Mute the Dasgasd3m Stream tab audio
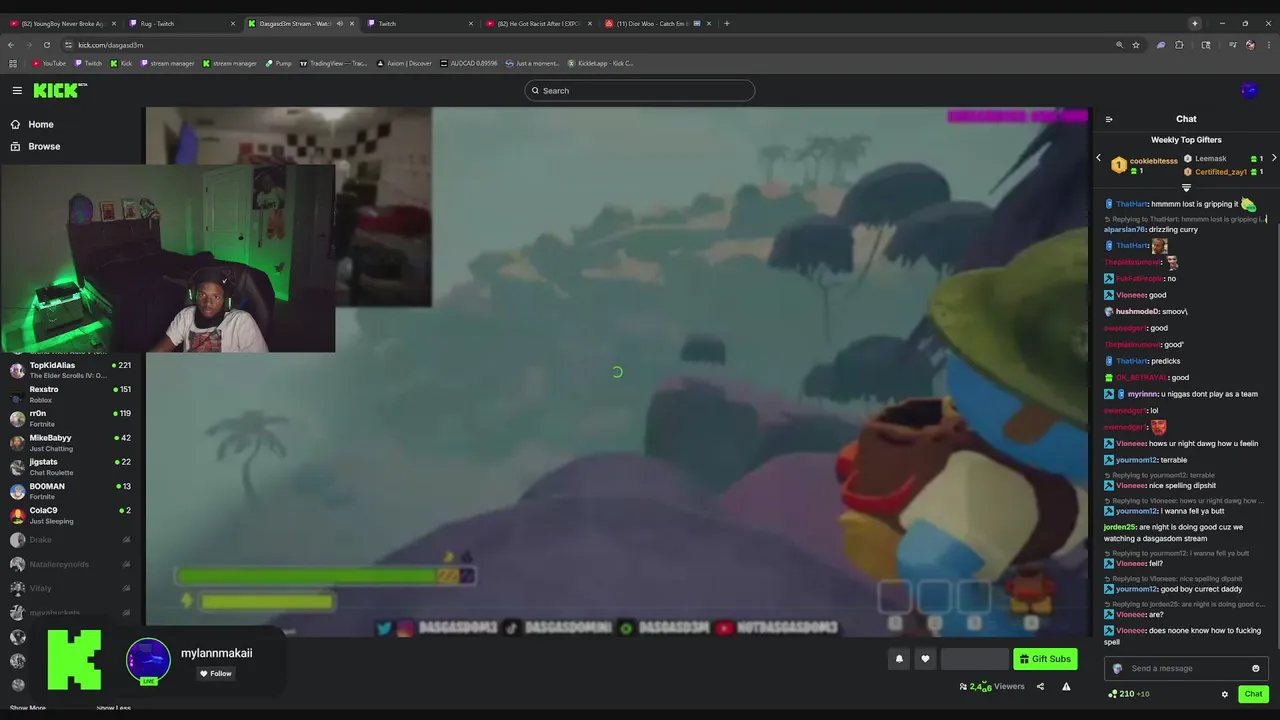The height and width of the screenshot is (720, 1280). tap(339, 23)
